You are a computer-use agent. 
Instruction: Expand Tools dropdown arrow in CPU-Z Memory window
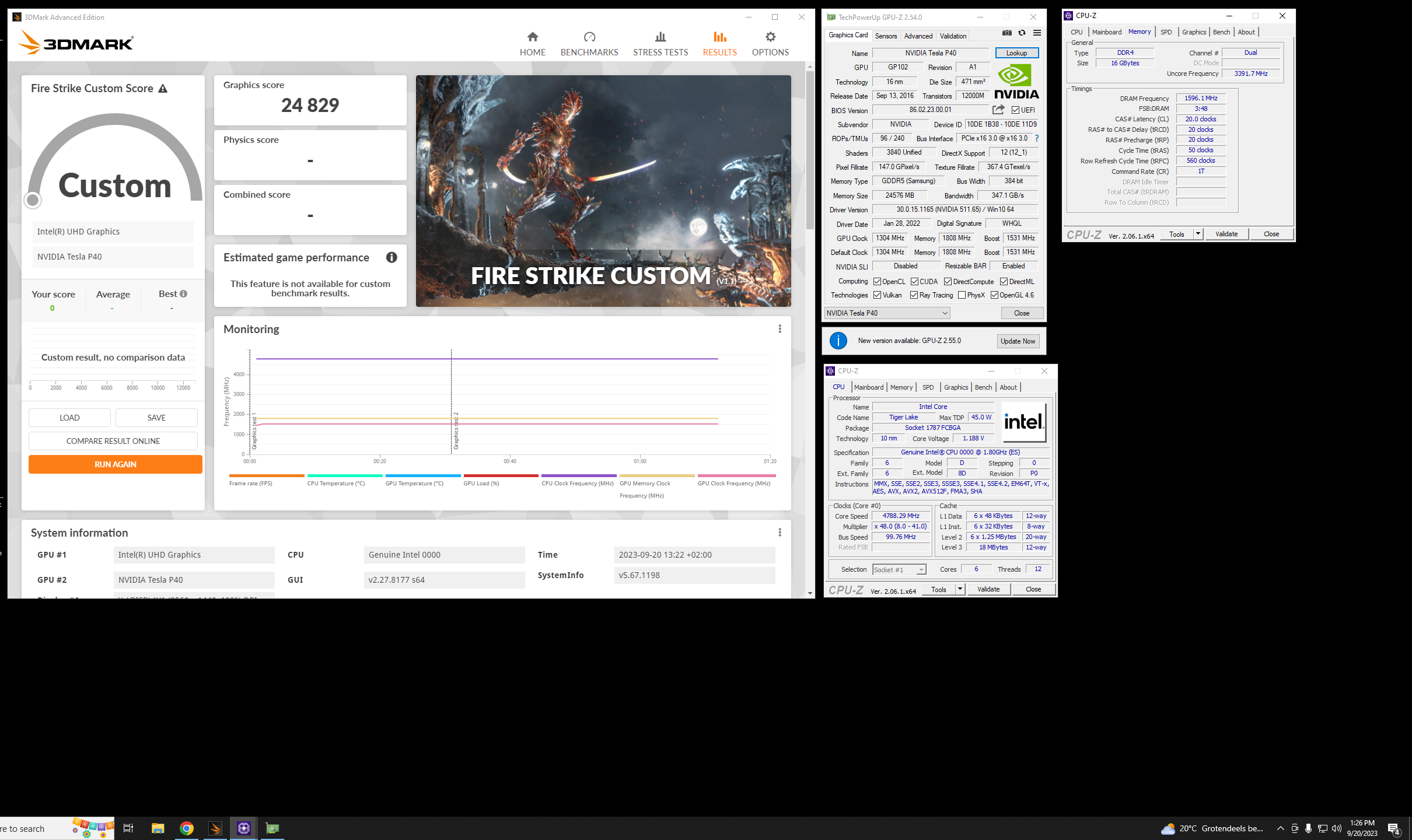click(x=1198, y=234)
